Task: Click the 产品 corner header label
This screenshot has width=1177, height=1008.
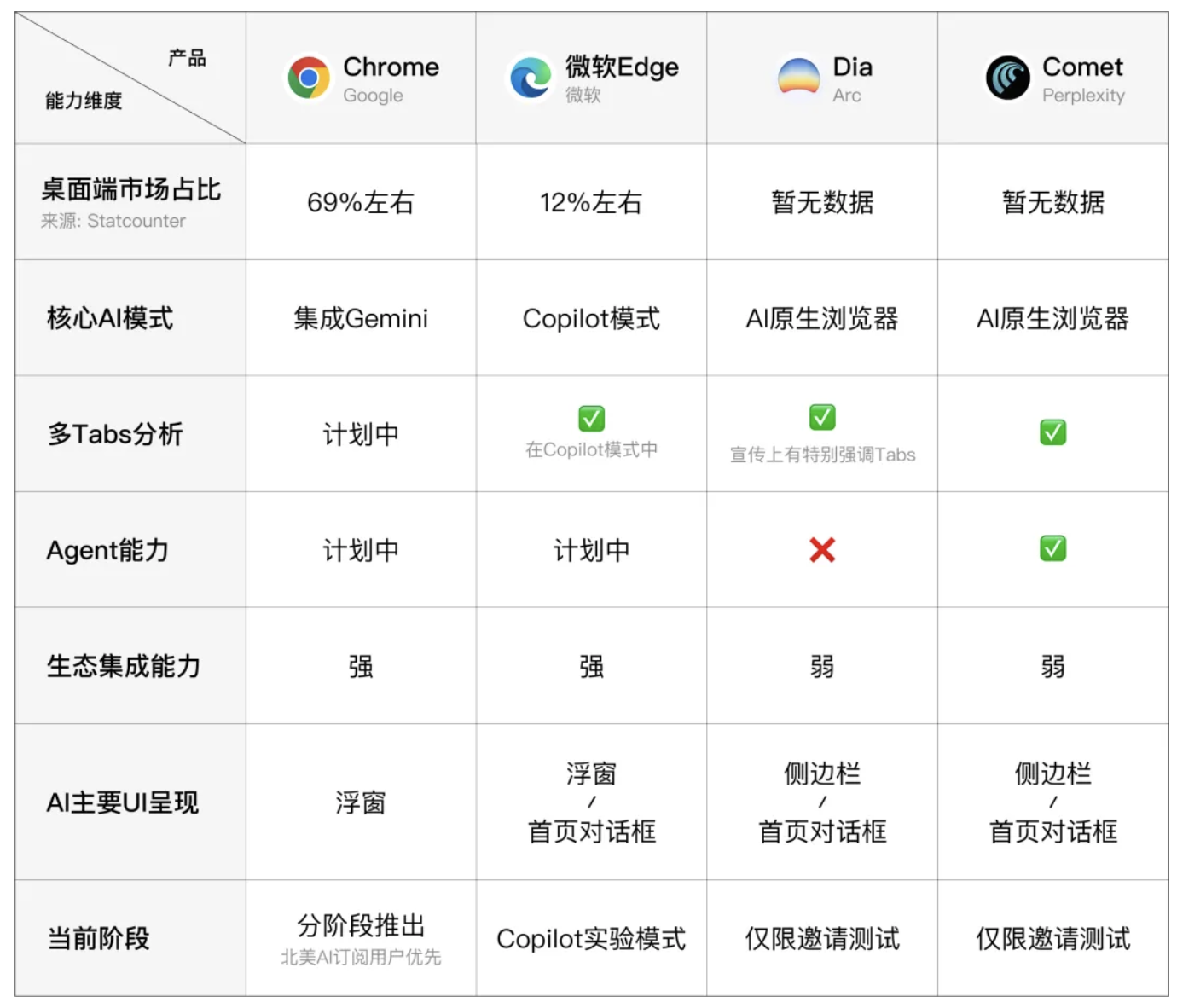Action: (x=187, y=58)
